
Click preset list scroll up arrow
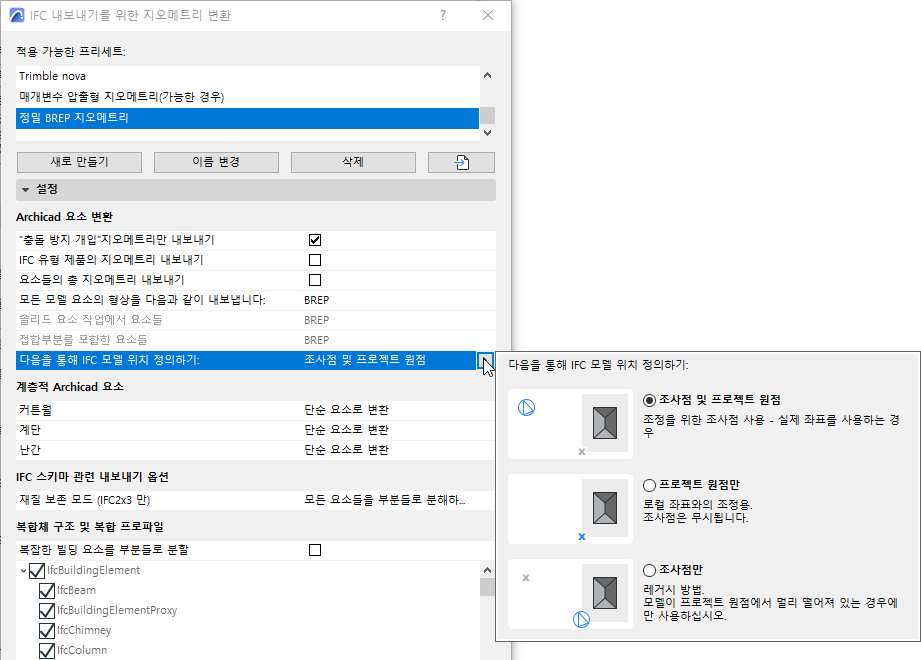pos(488,75)
